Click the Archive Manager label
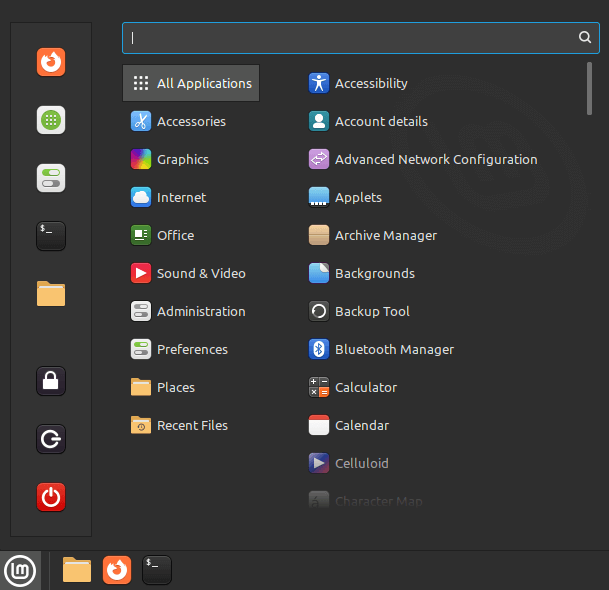 point(386,235)
